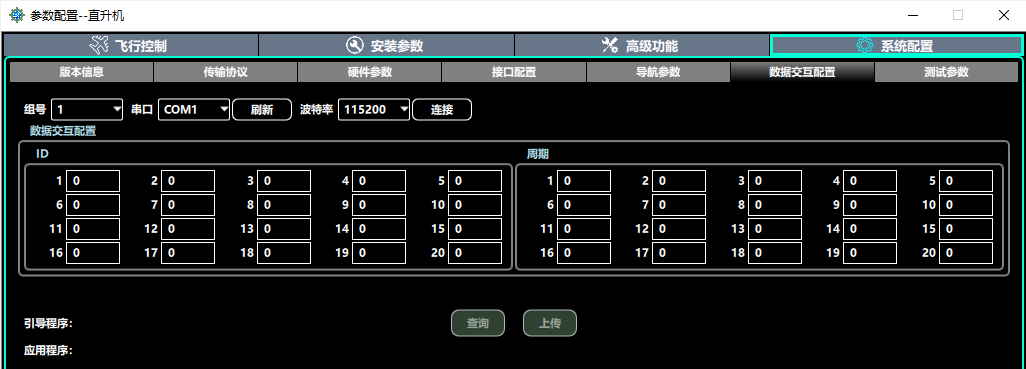Image resolution: width=1026 pixels, height=369 pixels.
Task: Click the 周期 field number 13
Action: pyautogui.click(x=775, y=230)
